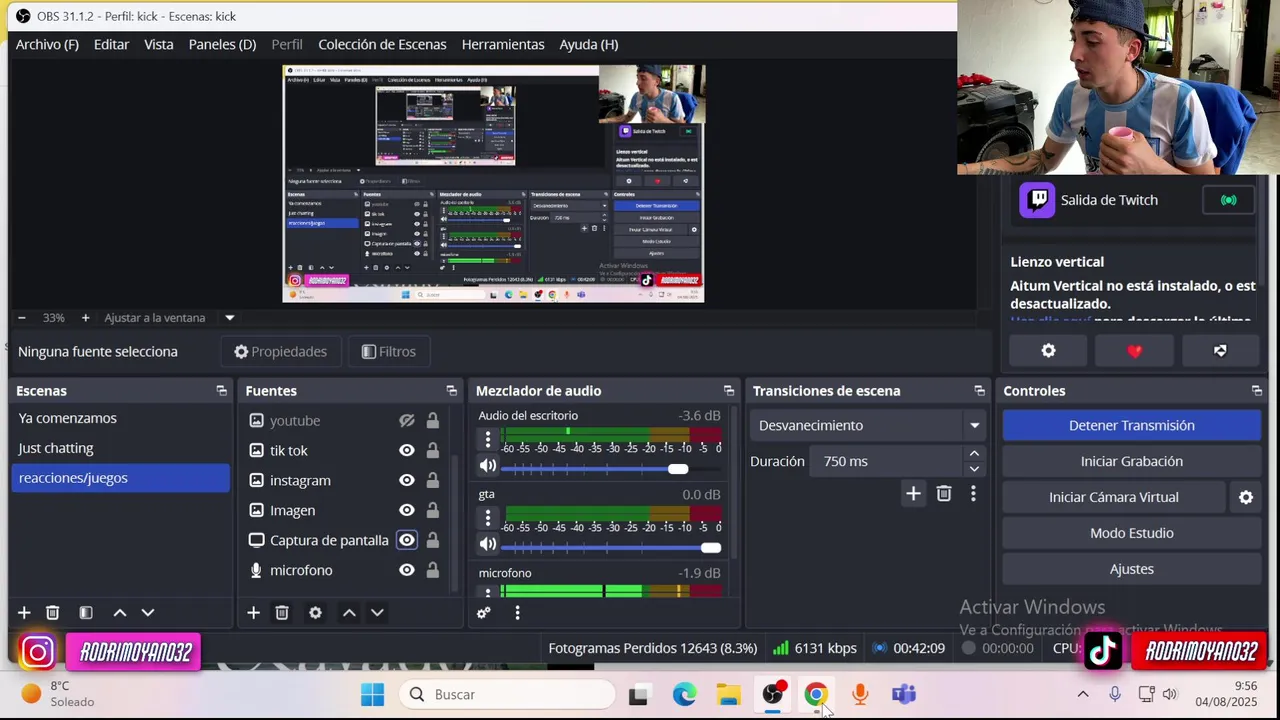This screenshot has height=720, width=1280.
Task: Open Ajustes in Controles panel
Action: [x=1132, y=569]
